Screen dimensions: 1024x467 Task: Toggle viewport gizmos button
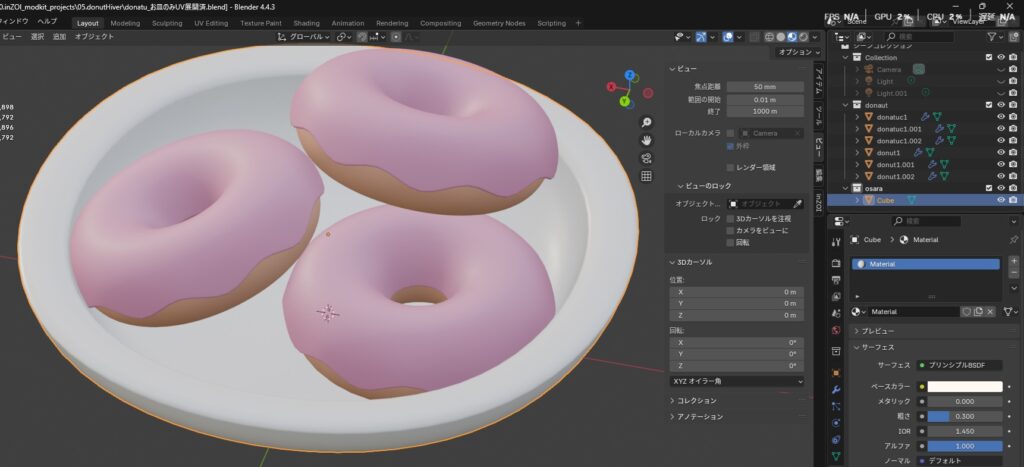(x=701, y=37)
